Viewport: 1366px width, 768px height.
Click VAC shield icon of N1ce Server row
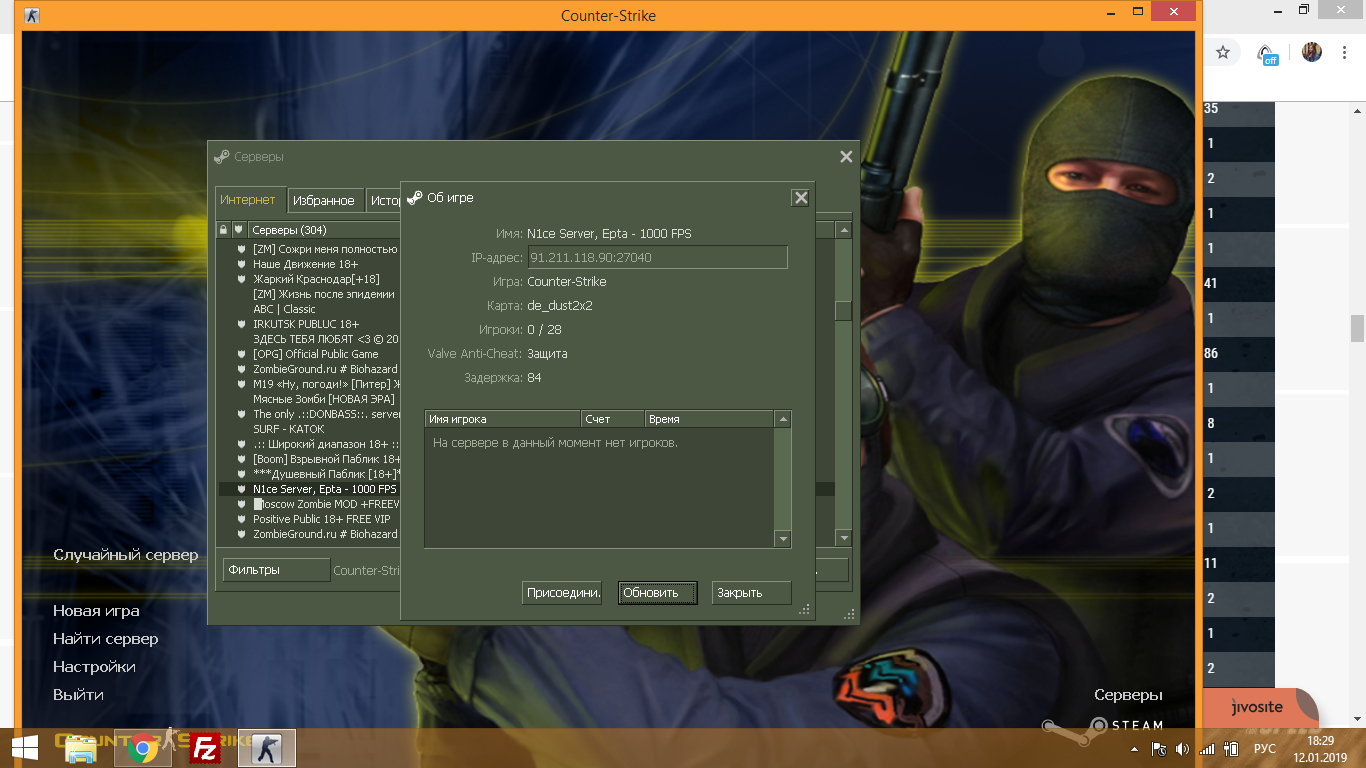[241, 489]
